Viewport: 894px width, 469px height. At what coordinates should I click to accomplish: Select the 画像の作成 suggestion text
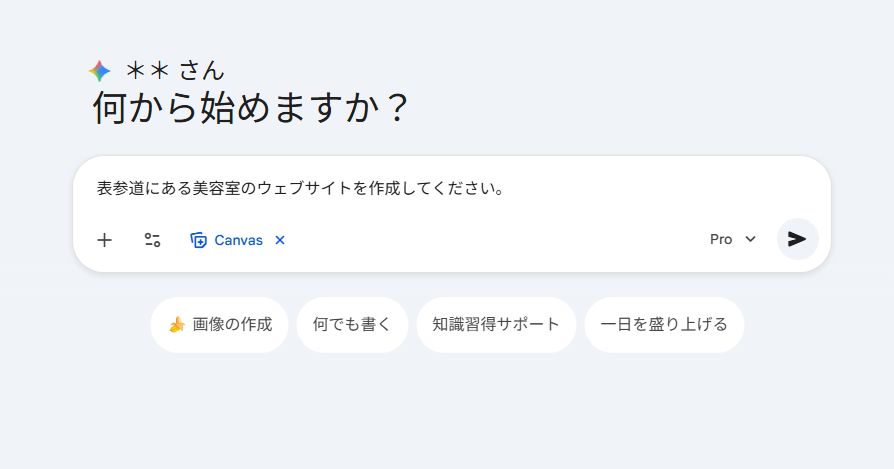(x=232, y=325)
